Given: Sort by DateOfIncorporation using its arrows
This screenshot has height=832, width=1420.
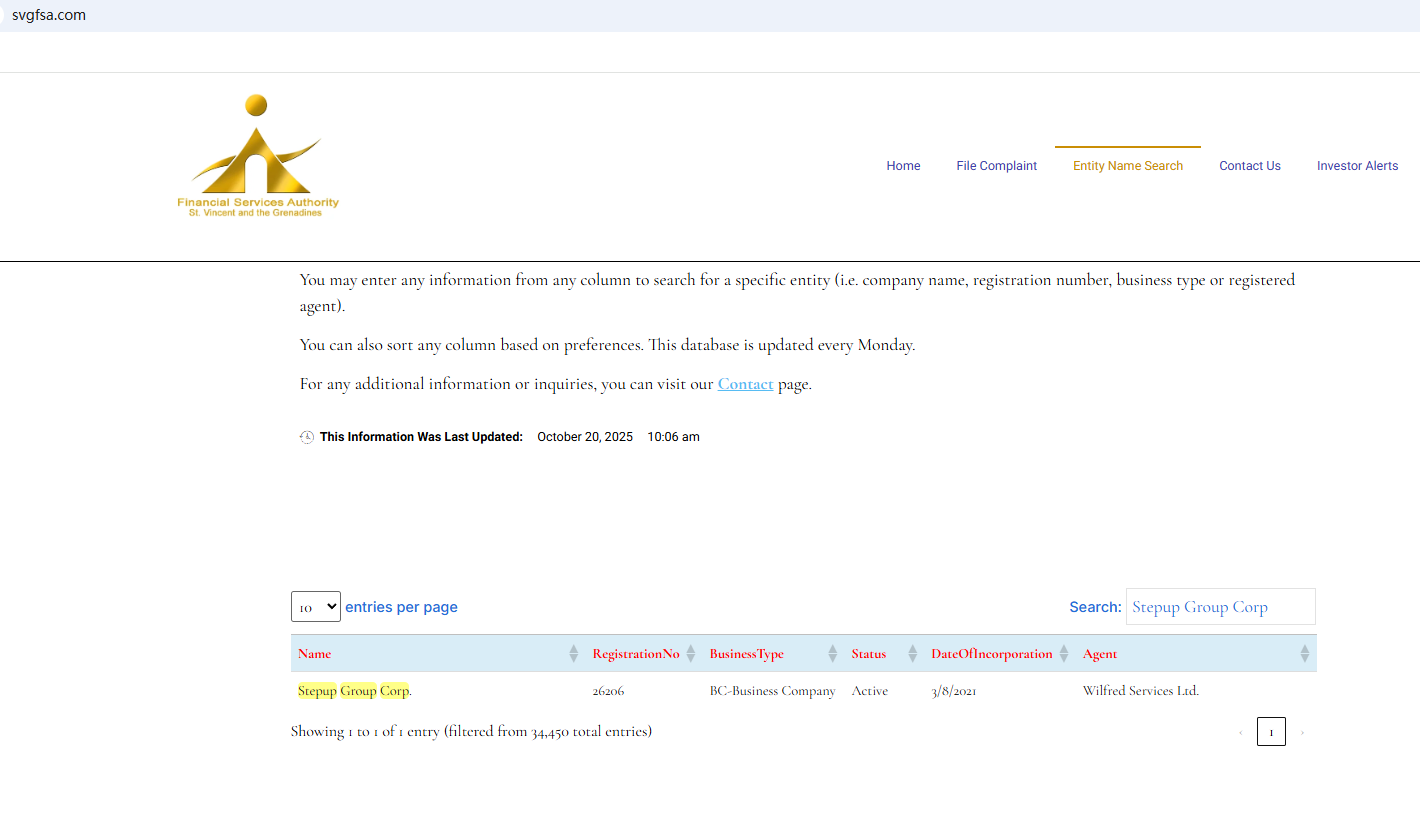Looking at the screenshot, I should (x=1064, y=654).
